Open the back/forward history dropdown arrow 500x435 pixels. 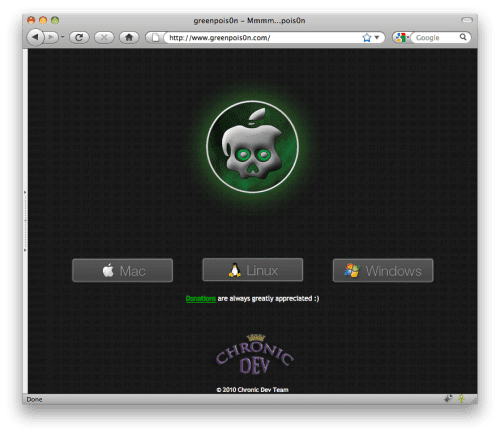[x=62, y=37]
